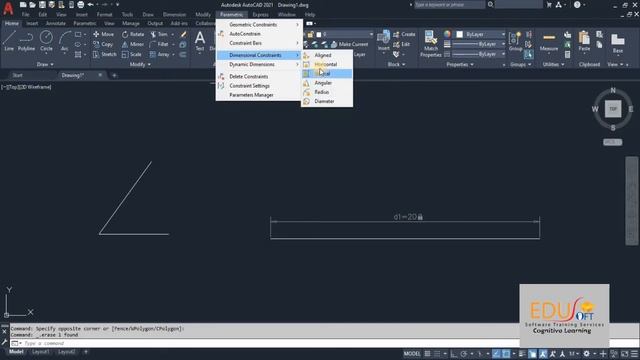Open Geometric Constraints submenu

(x=259, y=24)
